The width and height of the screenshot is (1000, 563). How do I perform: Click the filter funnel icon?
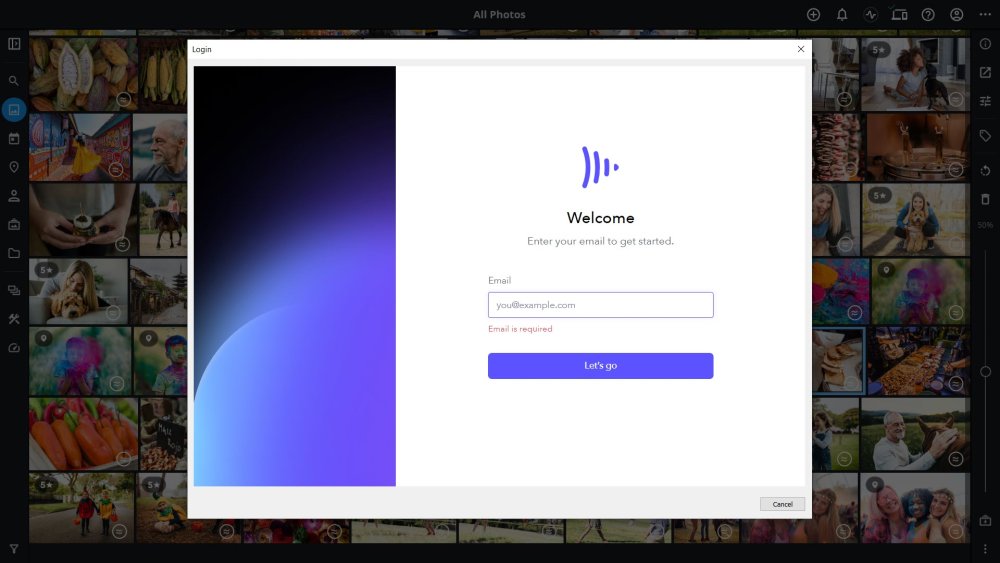[x=14, y=548]
